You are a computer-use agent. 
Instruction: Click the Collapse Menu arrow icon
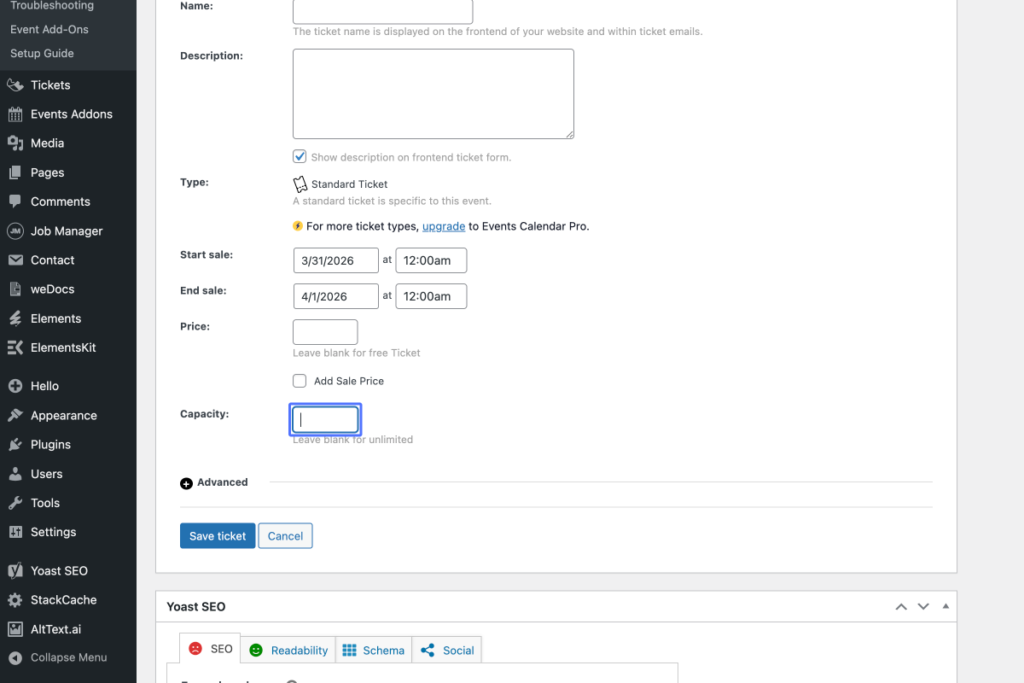(15, 658)
